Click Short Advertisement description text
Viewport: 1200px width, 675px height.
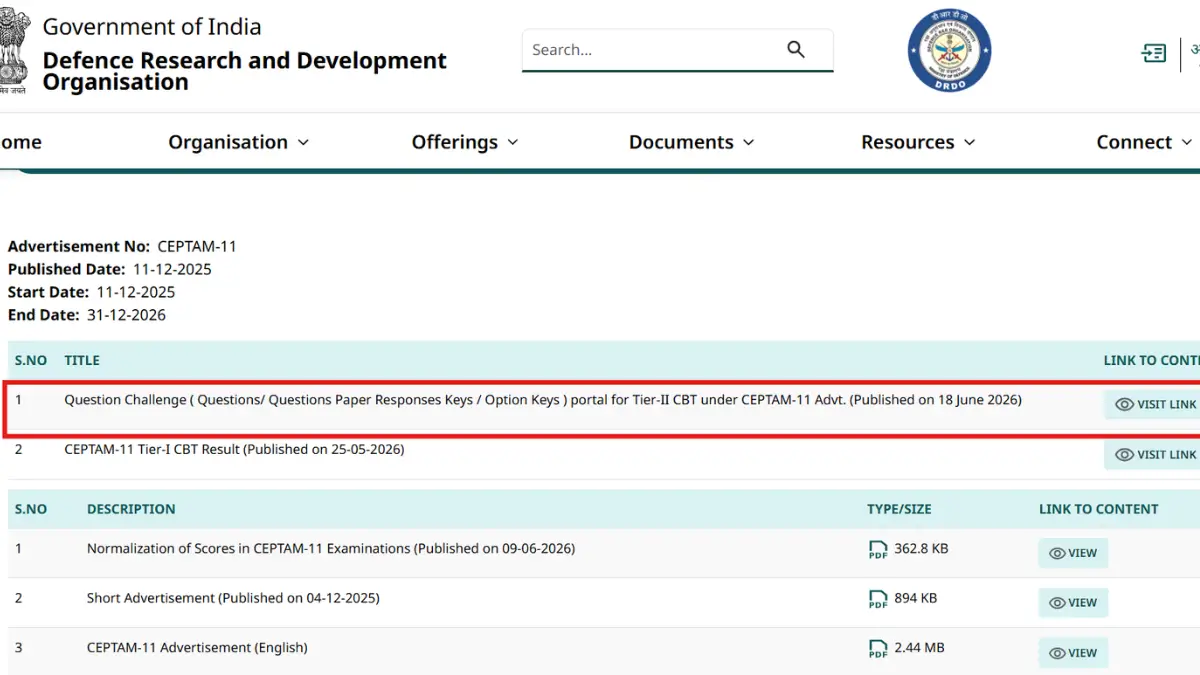click(x=233, y=598)
